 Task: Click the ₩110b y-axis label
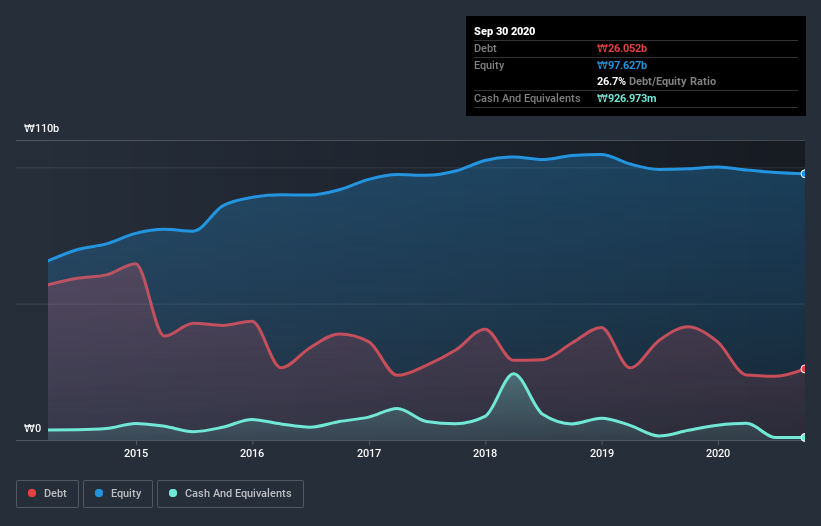(41, 128)
